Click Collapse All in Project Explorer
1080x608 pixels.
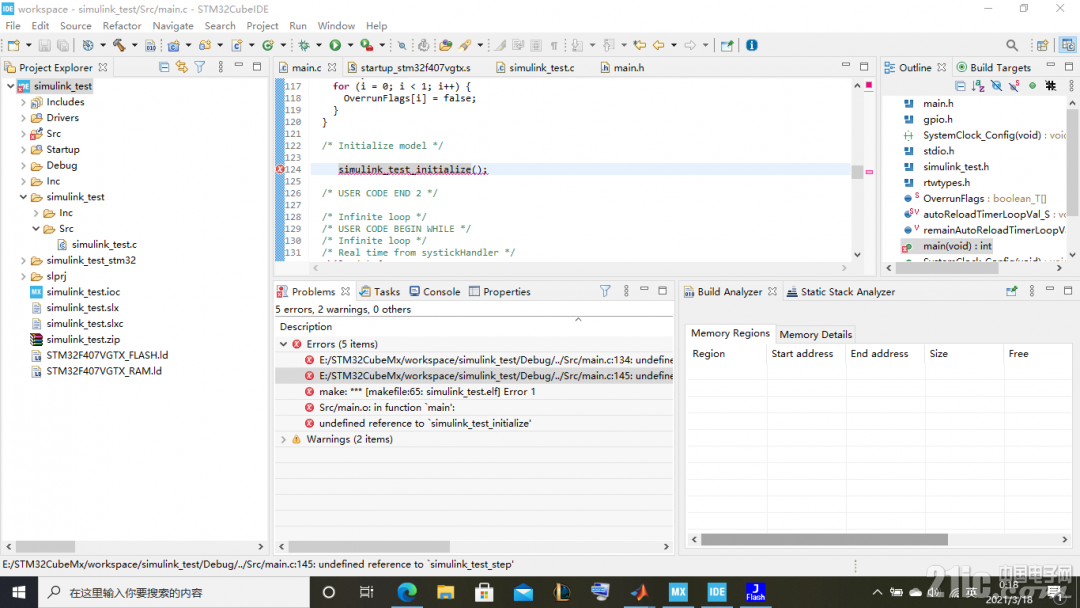pyautogui.click(x=164, y=67)
